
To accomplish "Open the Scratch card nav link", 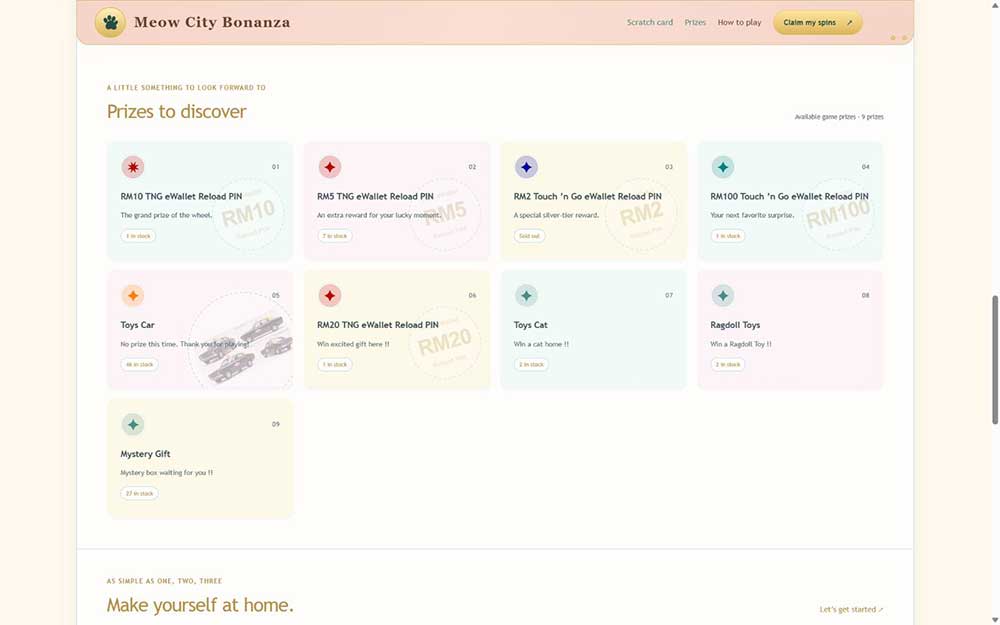I will (x=649, y=22).
